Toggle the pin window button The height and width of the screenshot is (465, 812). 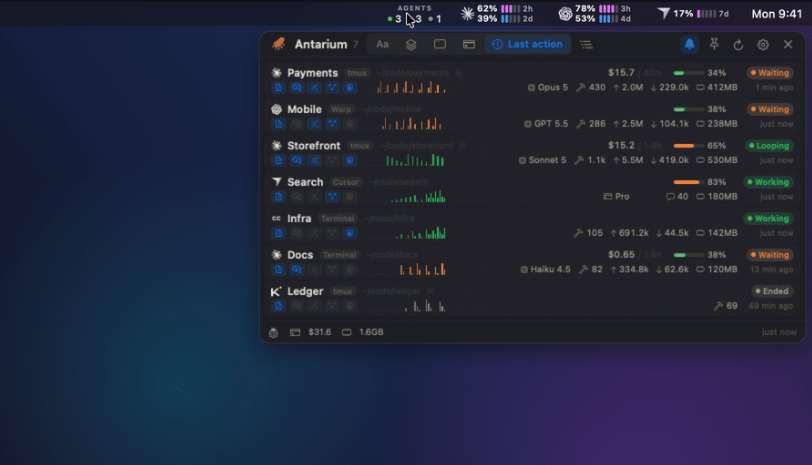[x=714, y=45]
